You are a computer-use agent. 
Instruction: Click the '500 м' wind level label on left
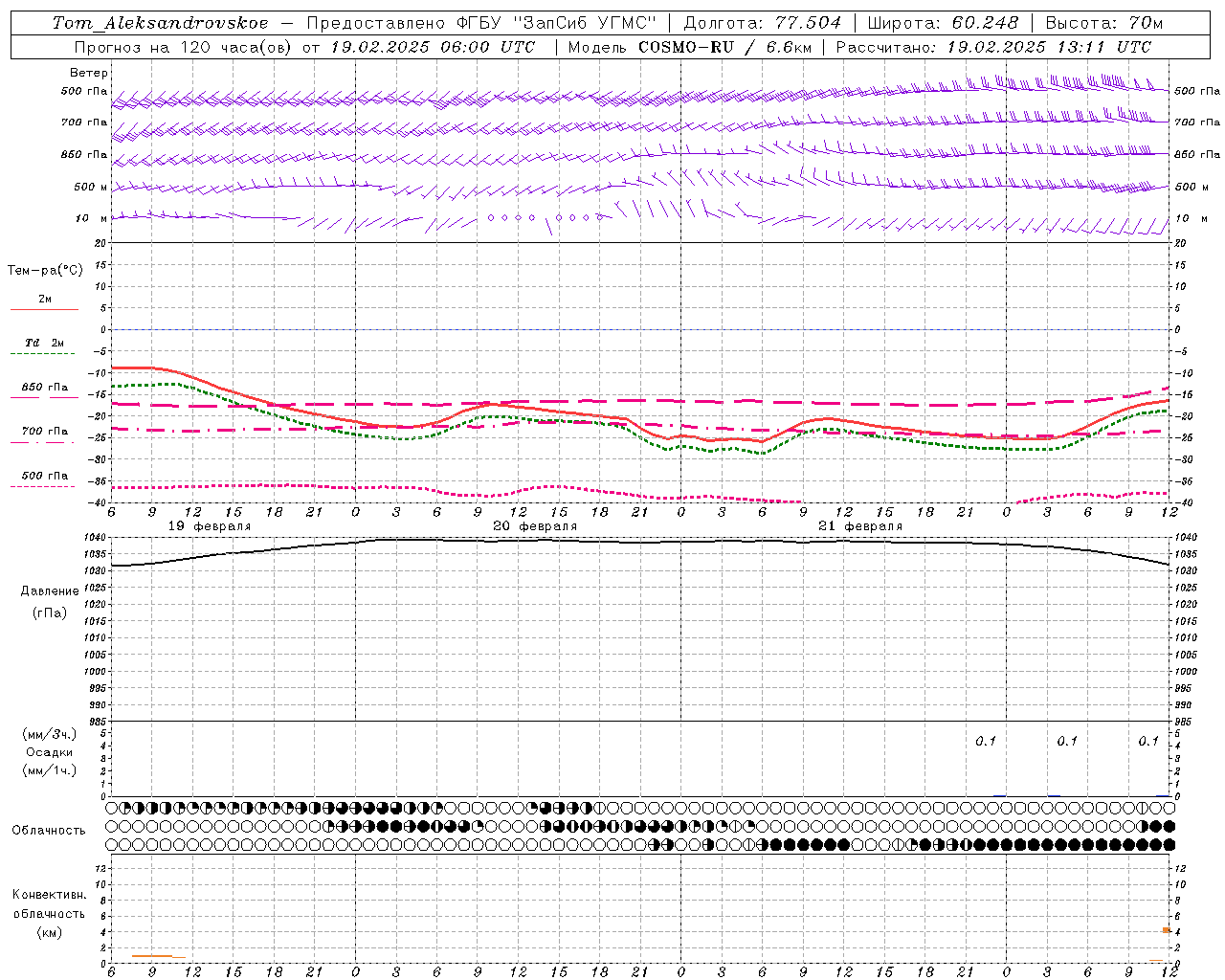pyautogui.click(x=91, y=188)
